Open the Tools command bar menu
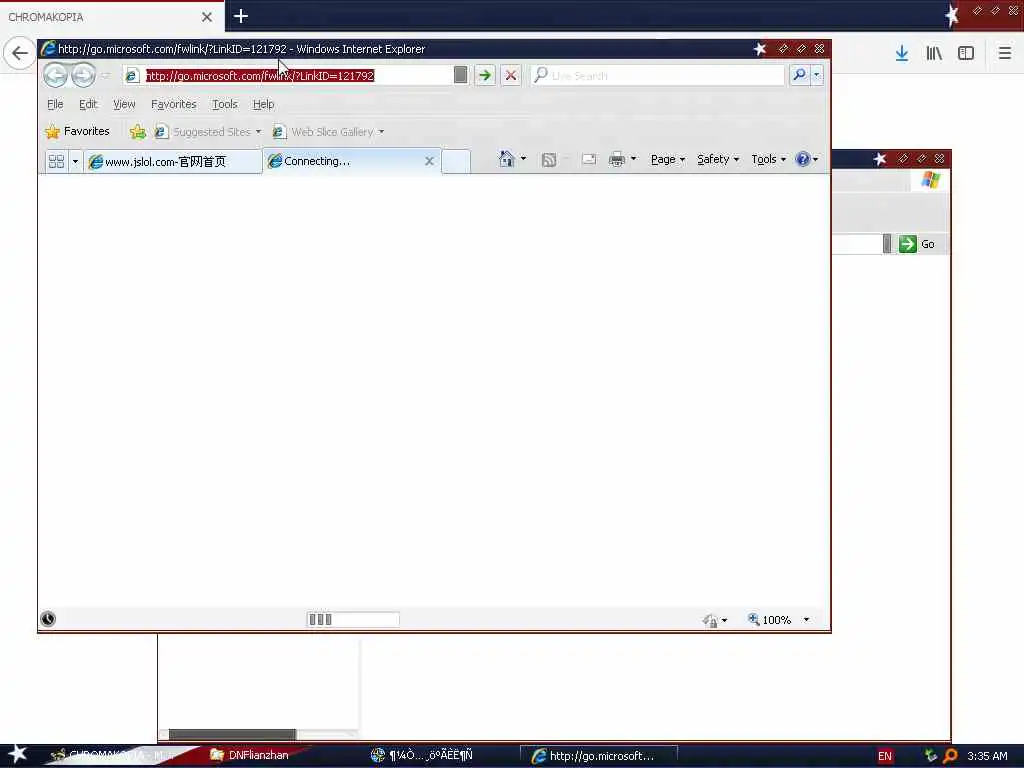The height and width of the screenshot is (768, 1024). [769, 159]
